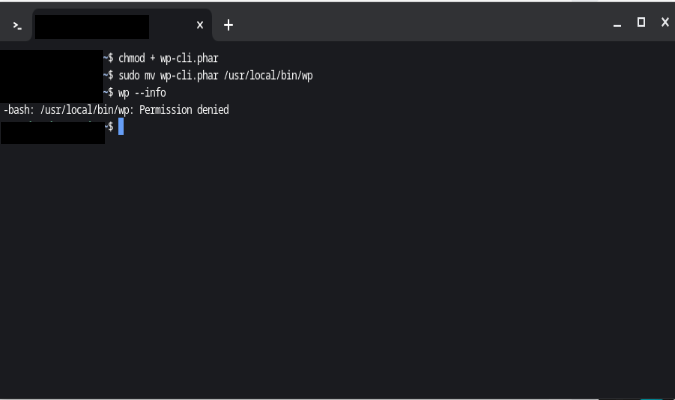This screenshot has width=675, height=400.
Task: Click wp-cli.phar in the chmod line
Action: pos(189,59)
